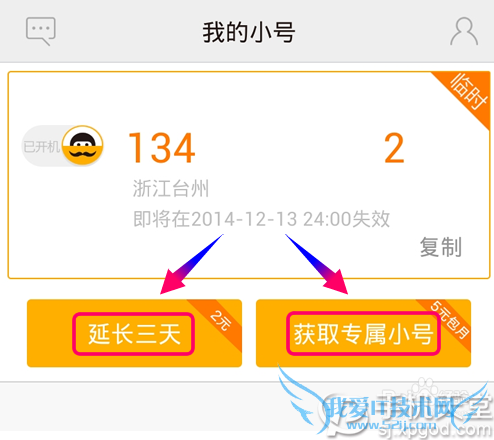Open the messages chat bubble icon
494x440 pixels.
point(41,31)
